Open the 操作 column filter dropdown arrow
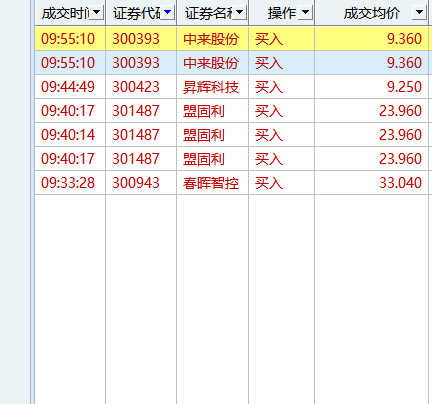Image resolution: width=432 pixels, height=404 pixels. pyautogui.click(x=305, y=13)
